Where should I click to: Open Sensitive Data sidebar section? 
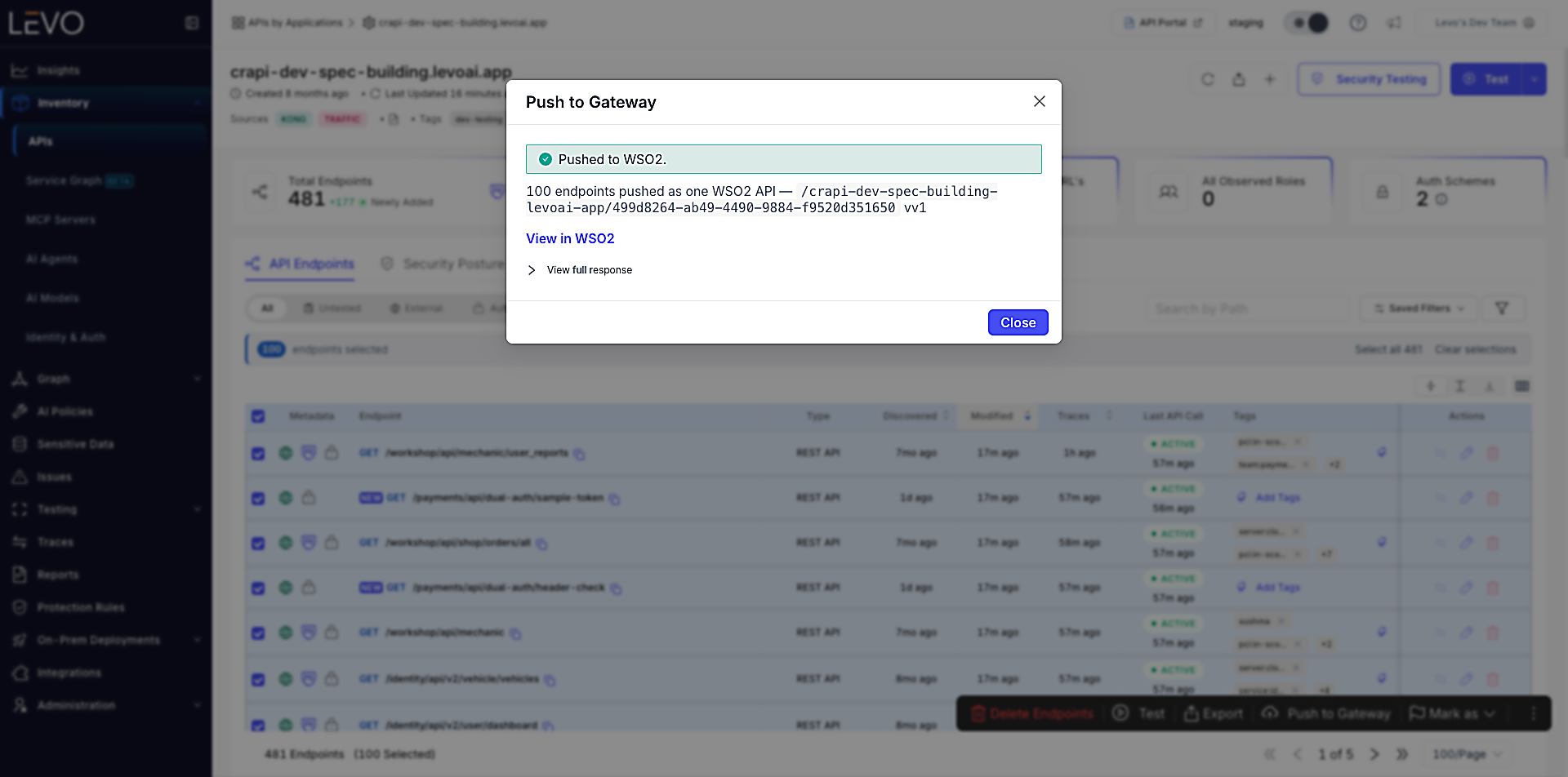(75, 444)
